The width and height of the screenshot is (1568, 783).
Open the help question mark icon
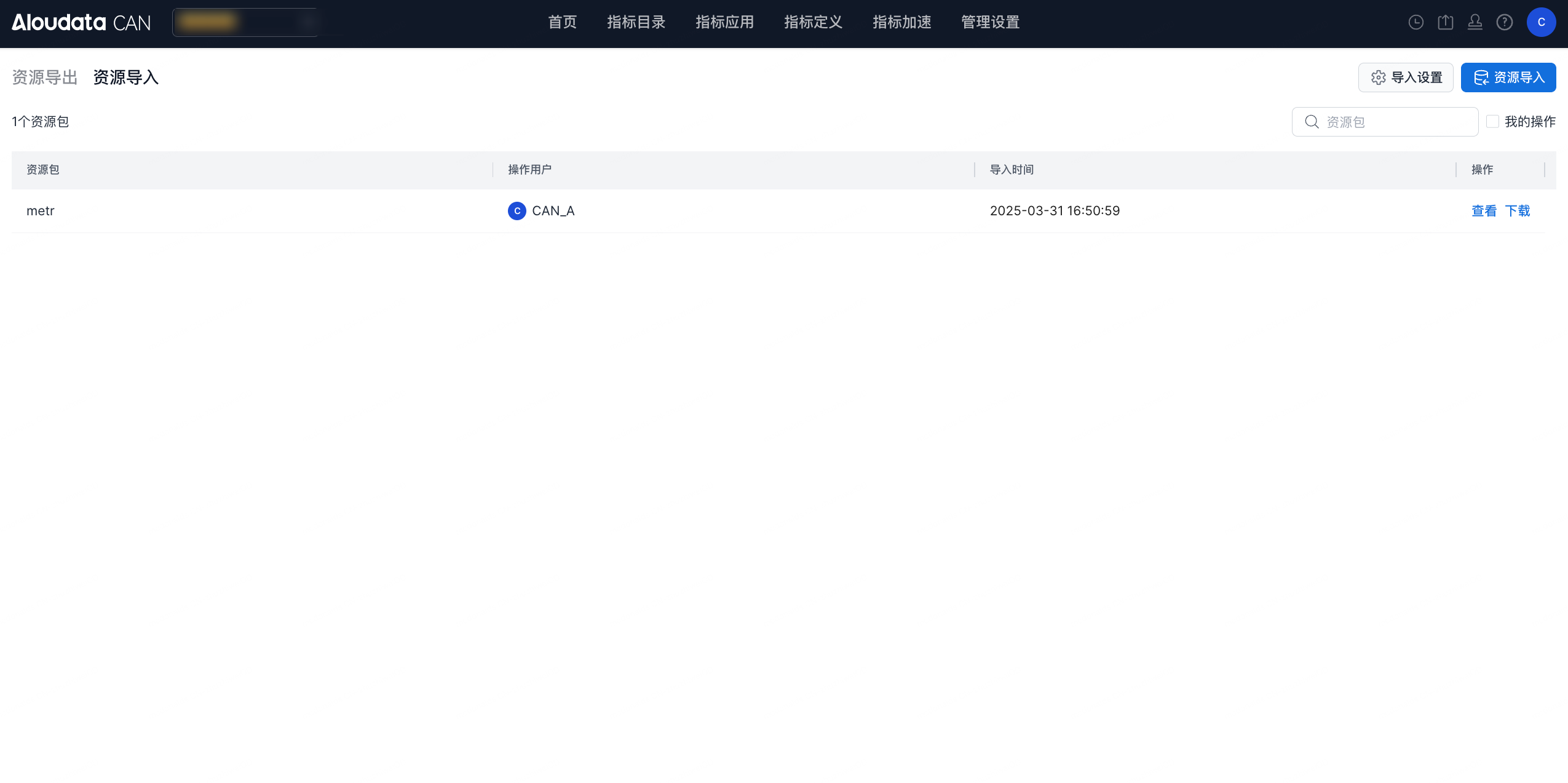click(x=1504, y=23)
